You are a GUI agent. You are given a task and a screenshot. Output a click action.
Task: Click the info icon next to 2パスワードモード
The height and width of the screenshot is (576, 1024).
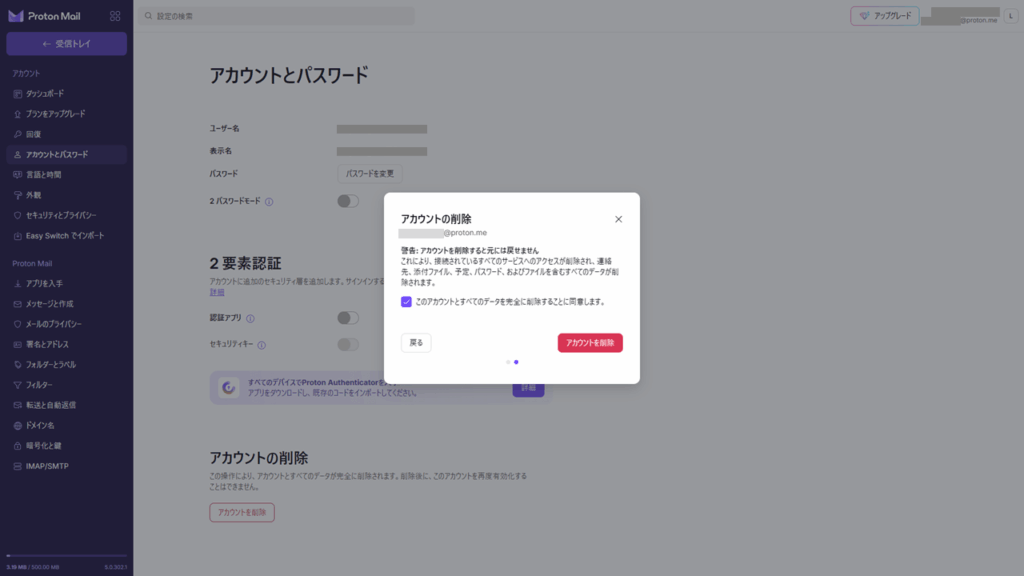coord(269,201)
